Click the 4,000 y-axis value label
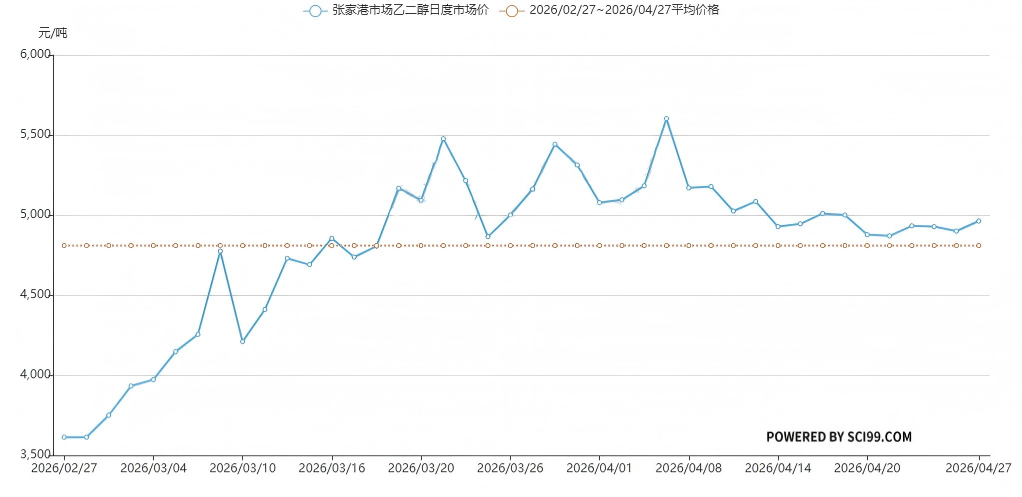Screen dimensions: 1022x497 (35, 375)
